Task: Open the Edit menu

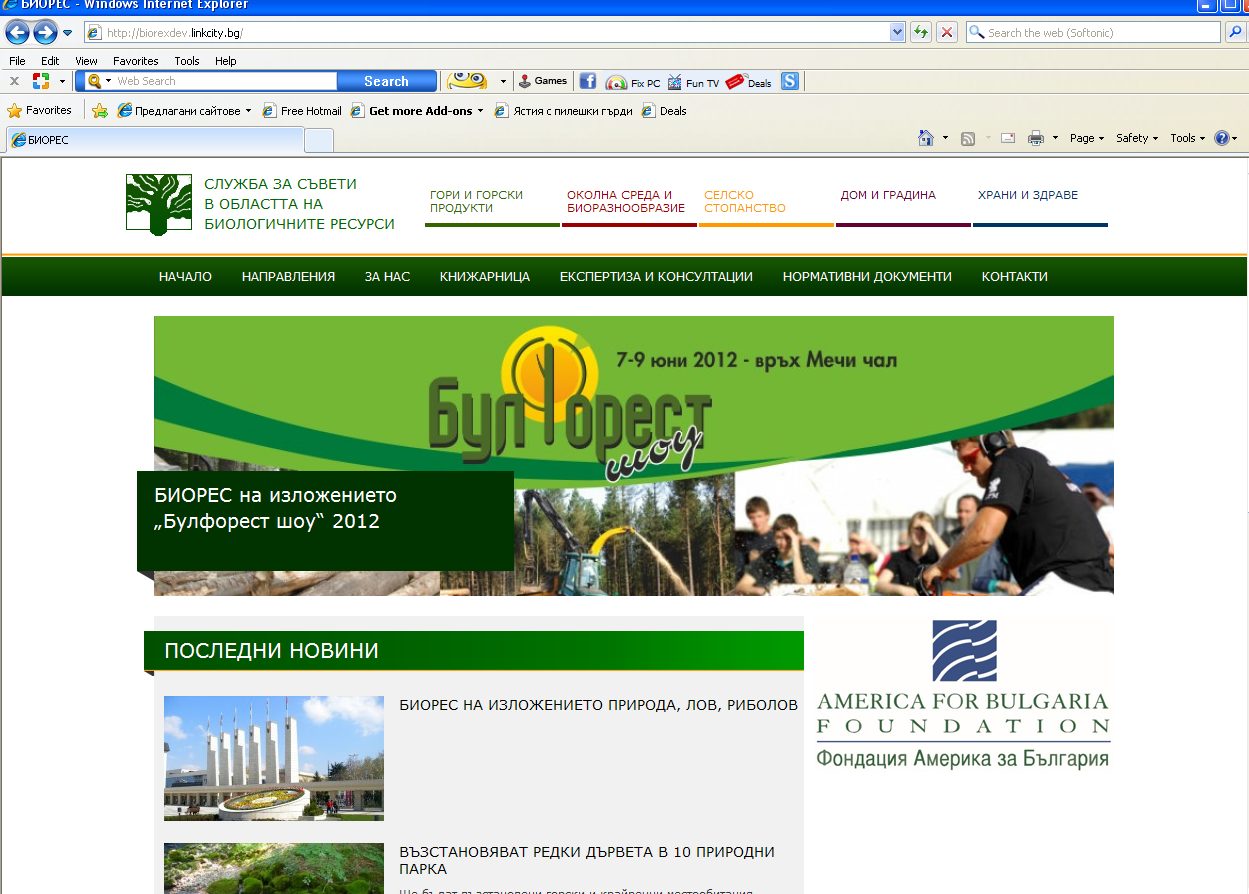Action: click(50, 61)
